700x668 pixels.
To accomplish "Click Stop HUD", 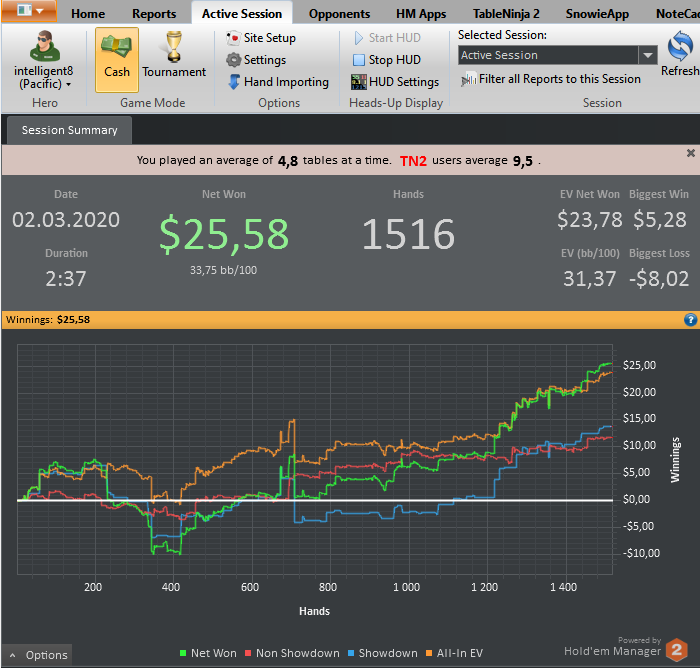I will click(x=387, y=60).
